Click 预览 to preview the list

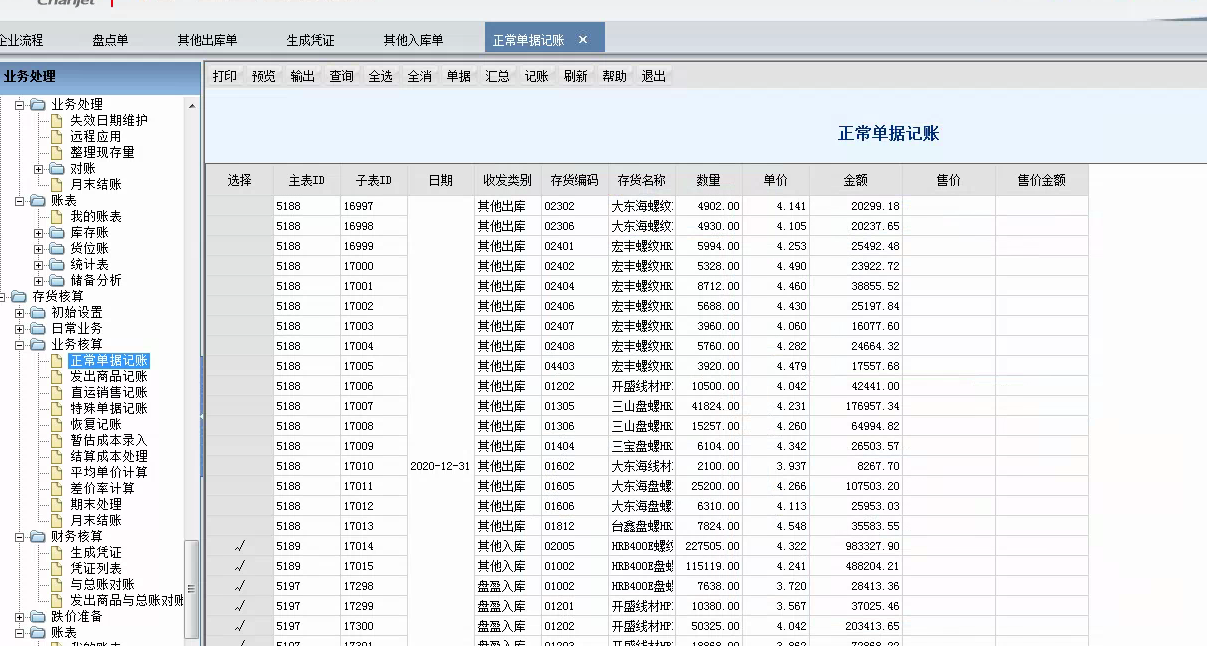point(264,76)
